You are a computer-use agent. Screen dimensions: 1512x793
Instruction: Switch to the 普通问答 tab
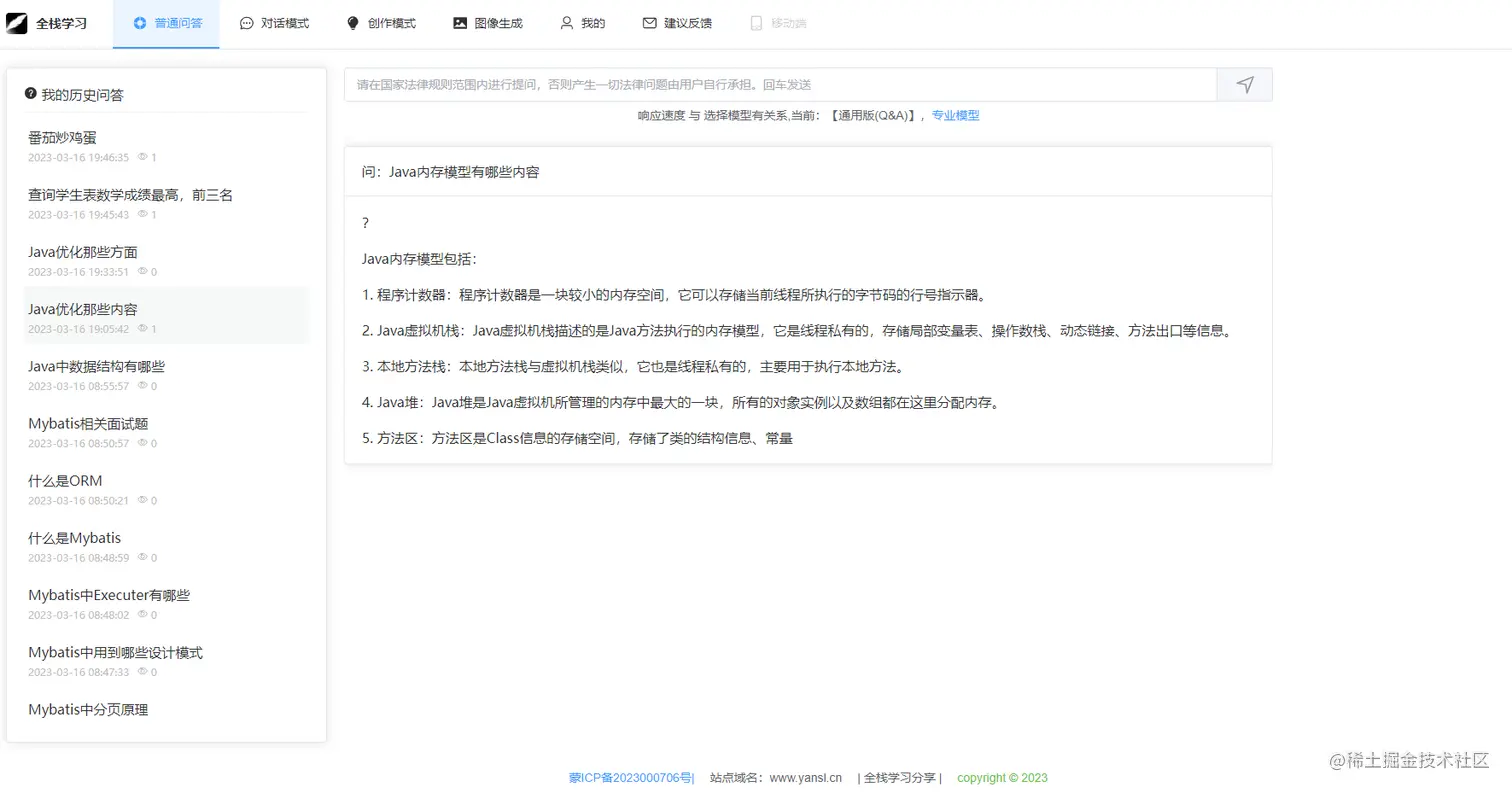pyautogui.click(x=167, y=23)
